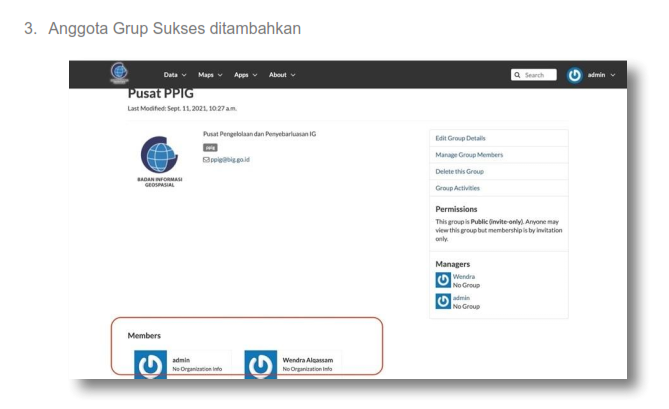This screenshot has width=669, height=409.
Task: Expand the Maps menu
Action: click(212, 75)
